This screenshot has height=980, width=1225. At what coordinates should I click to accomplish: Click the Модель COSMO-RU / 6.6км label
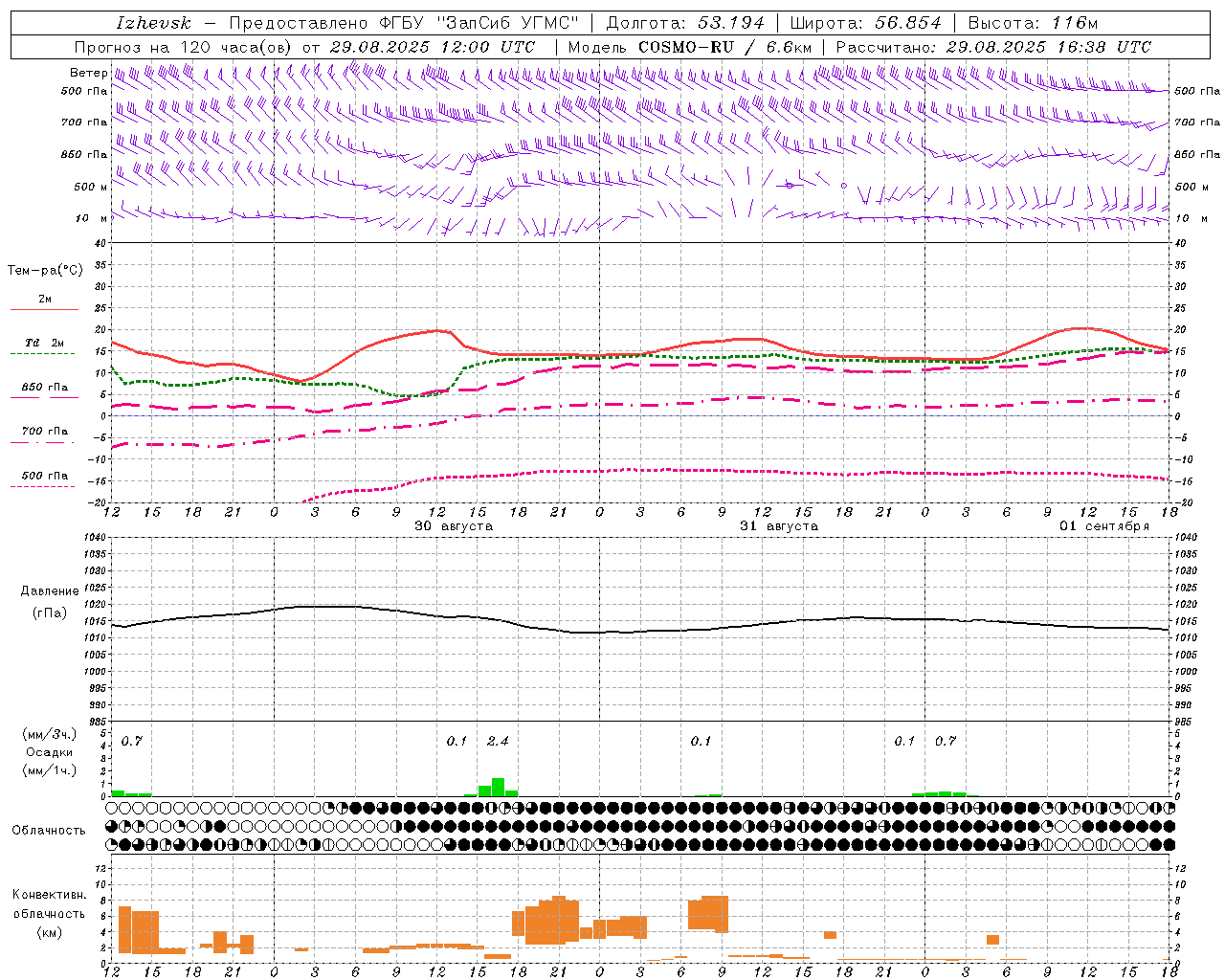690,47
